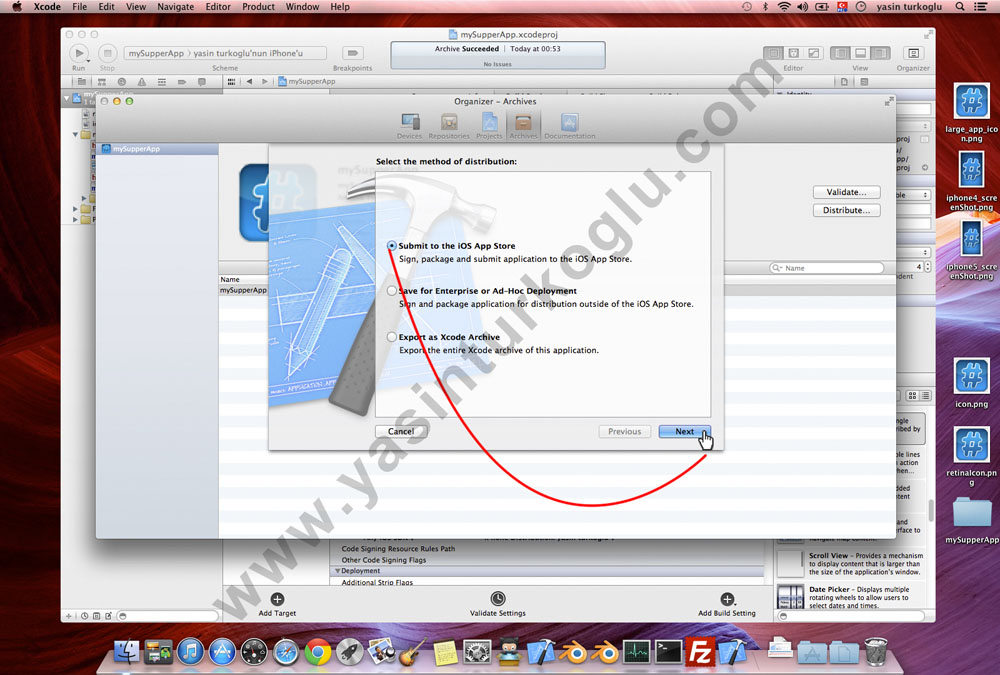The image size is (1000, 675).
Task: Show the Standard editor in Xcode toolbar
Action: pyautogui.click(x=773, y=53)
